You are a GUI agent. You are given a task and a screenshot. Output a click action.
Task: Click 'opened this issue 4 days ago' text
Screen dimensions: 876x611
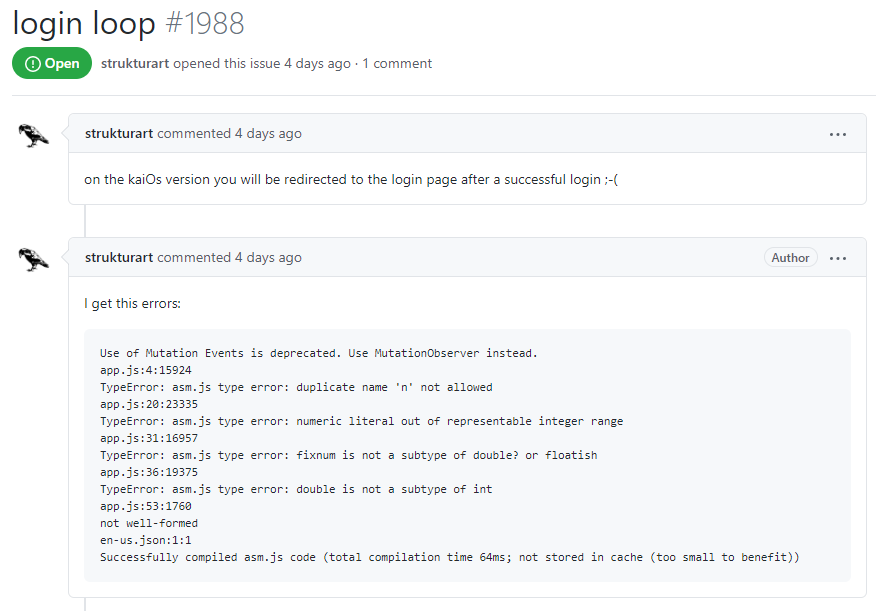tap(262, 63)
